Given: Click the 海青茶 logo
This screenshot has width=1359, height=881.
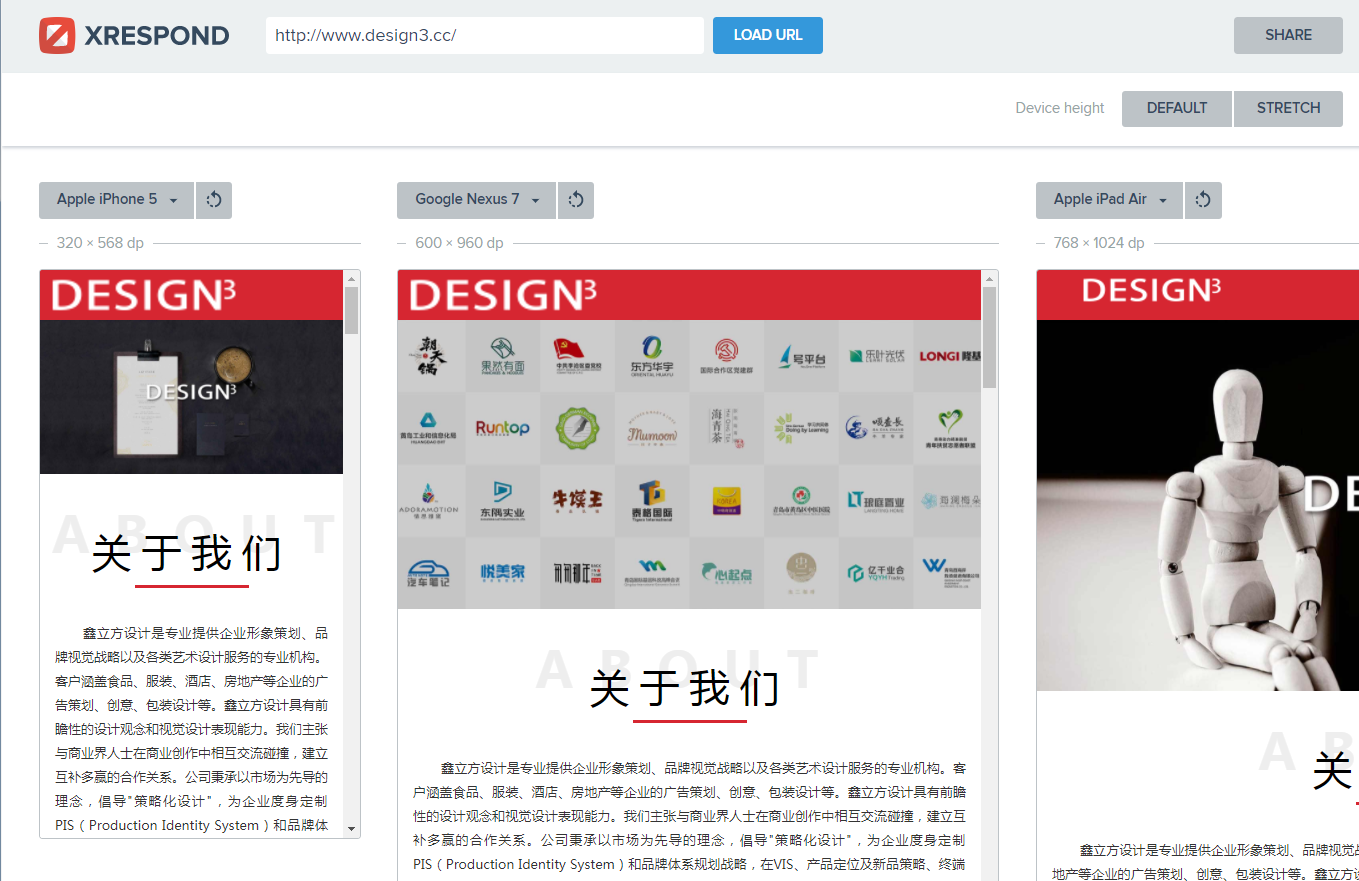Looking at the screenshot, I should [x=726, y=428].
